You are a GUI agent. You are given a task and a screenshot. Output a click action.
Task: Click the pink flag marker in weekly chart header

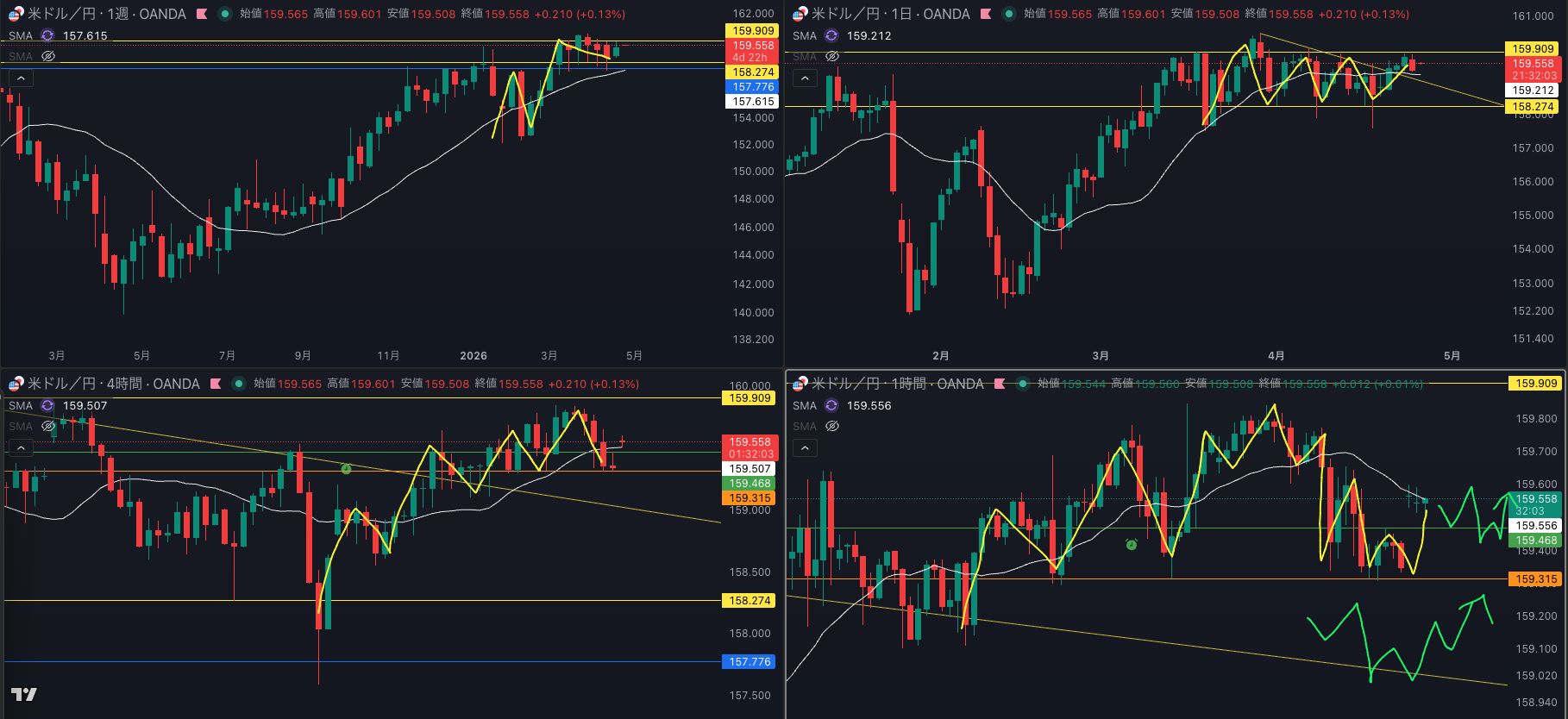click(202, 14)
